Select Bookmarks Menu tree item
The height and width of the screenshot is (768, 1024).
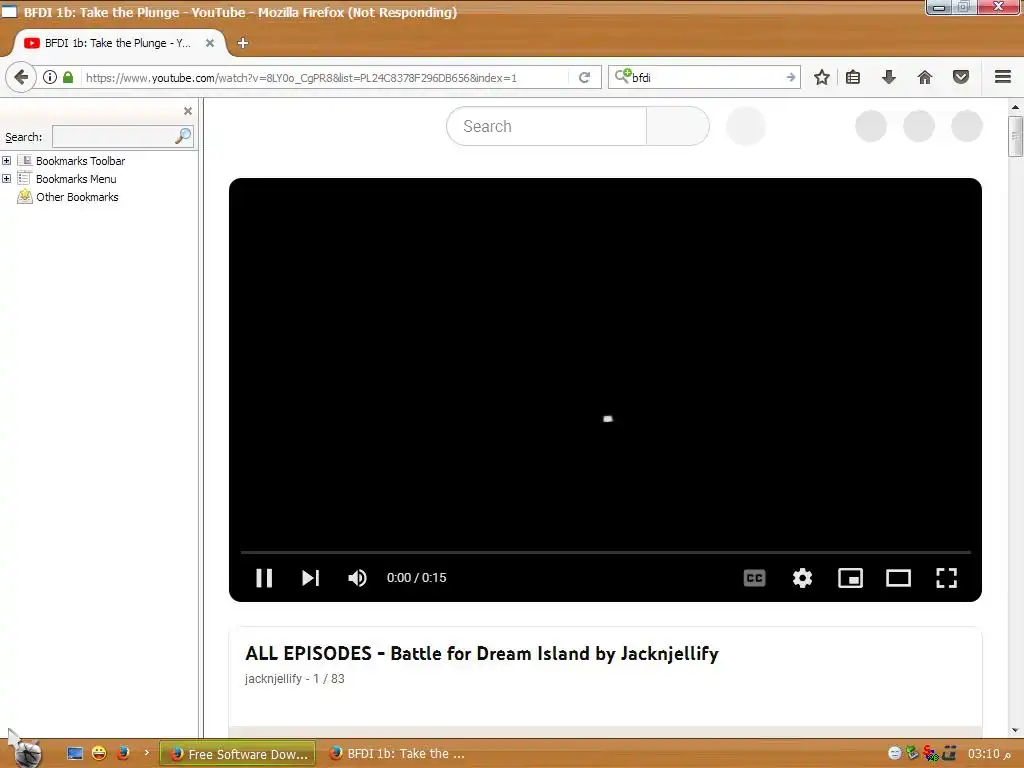click(76, 179)
